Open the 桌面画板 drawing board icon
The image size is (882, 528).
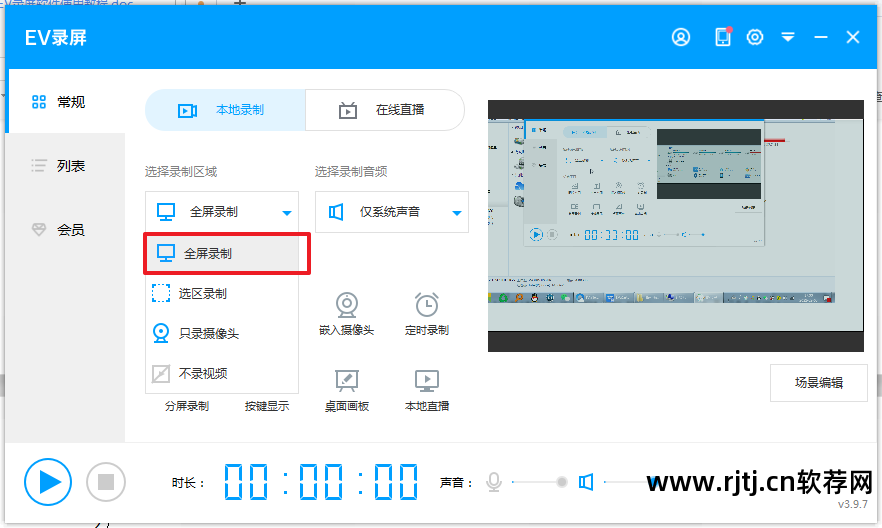click(346, 381)
